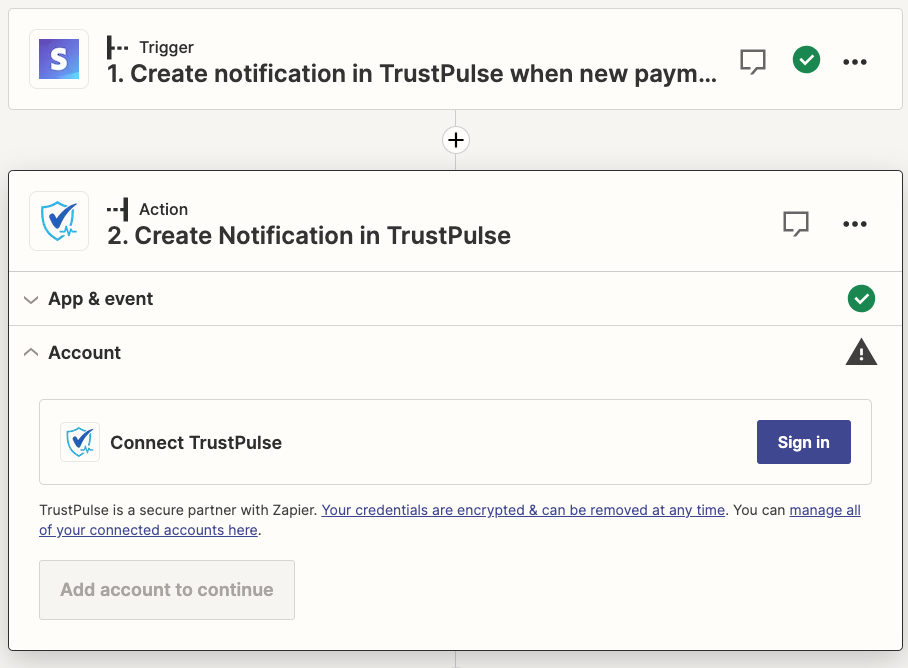Screen dimensions: 908x668
Task: Expand the App & event section chevron
Action: 31,299
